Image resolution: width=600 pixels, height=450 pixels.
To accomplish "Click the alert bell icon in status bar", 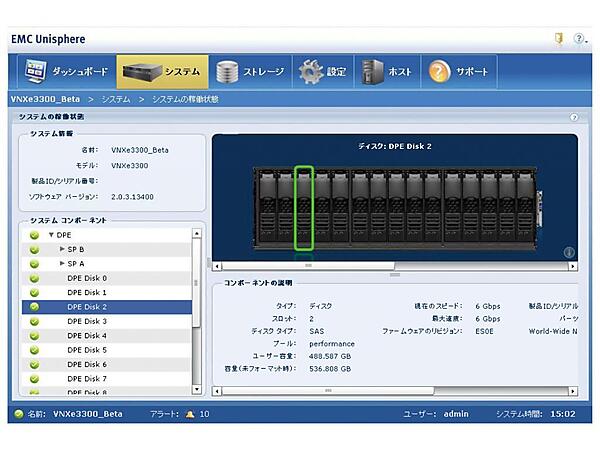I will [190, 413].
